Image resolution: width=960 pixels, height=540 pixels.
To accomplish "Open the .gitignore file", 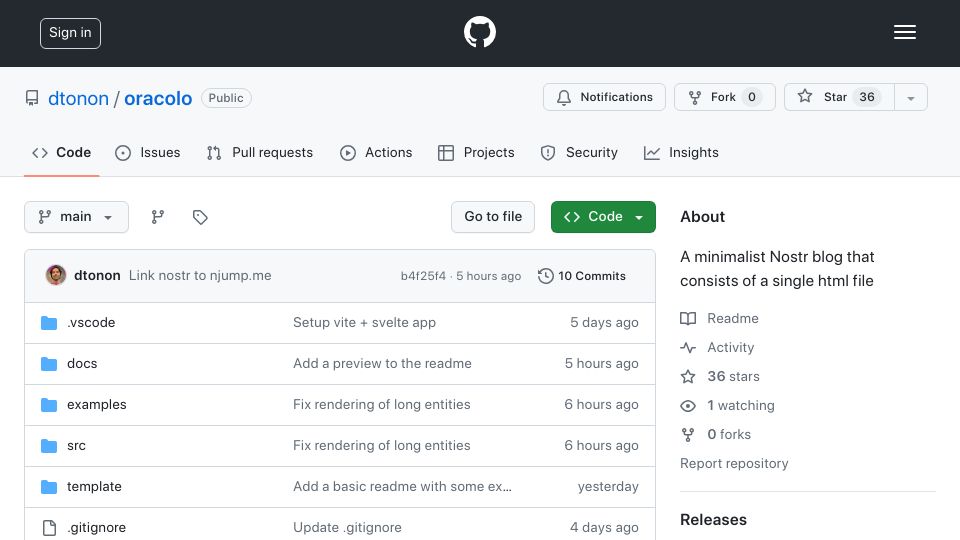I will pyautogui.click(x=97, y=528).
